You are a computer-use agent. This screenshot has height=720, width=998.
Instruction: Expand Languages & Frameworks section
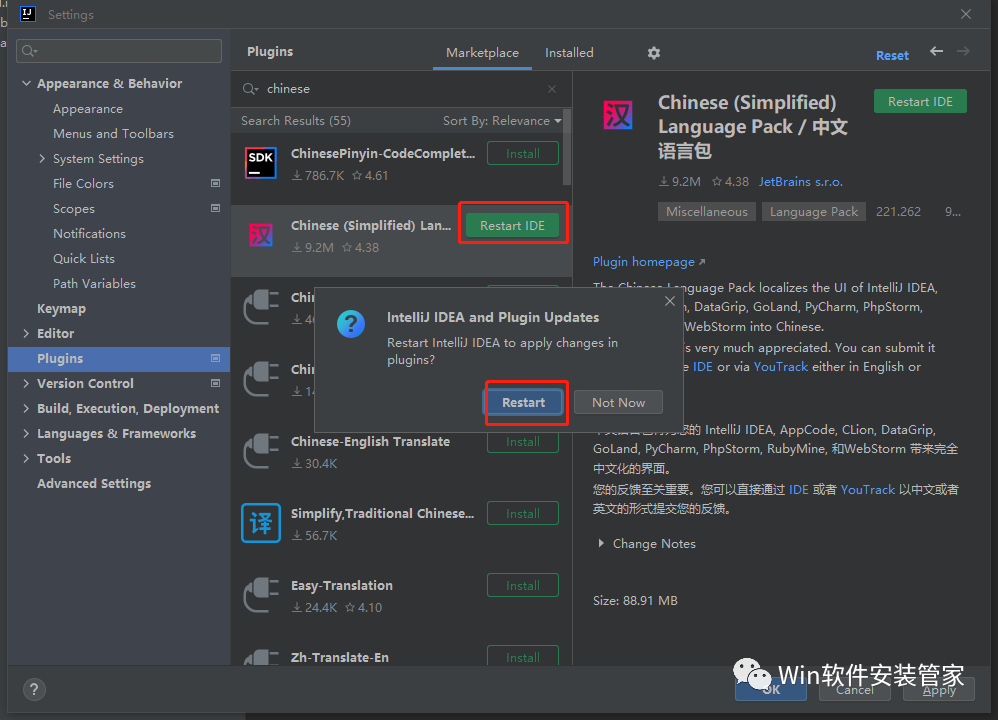coord(26,433)
